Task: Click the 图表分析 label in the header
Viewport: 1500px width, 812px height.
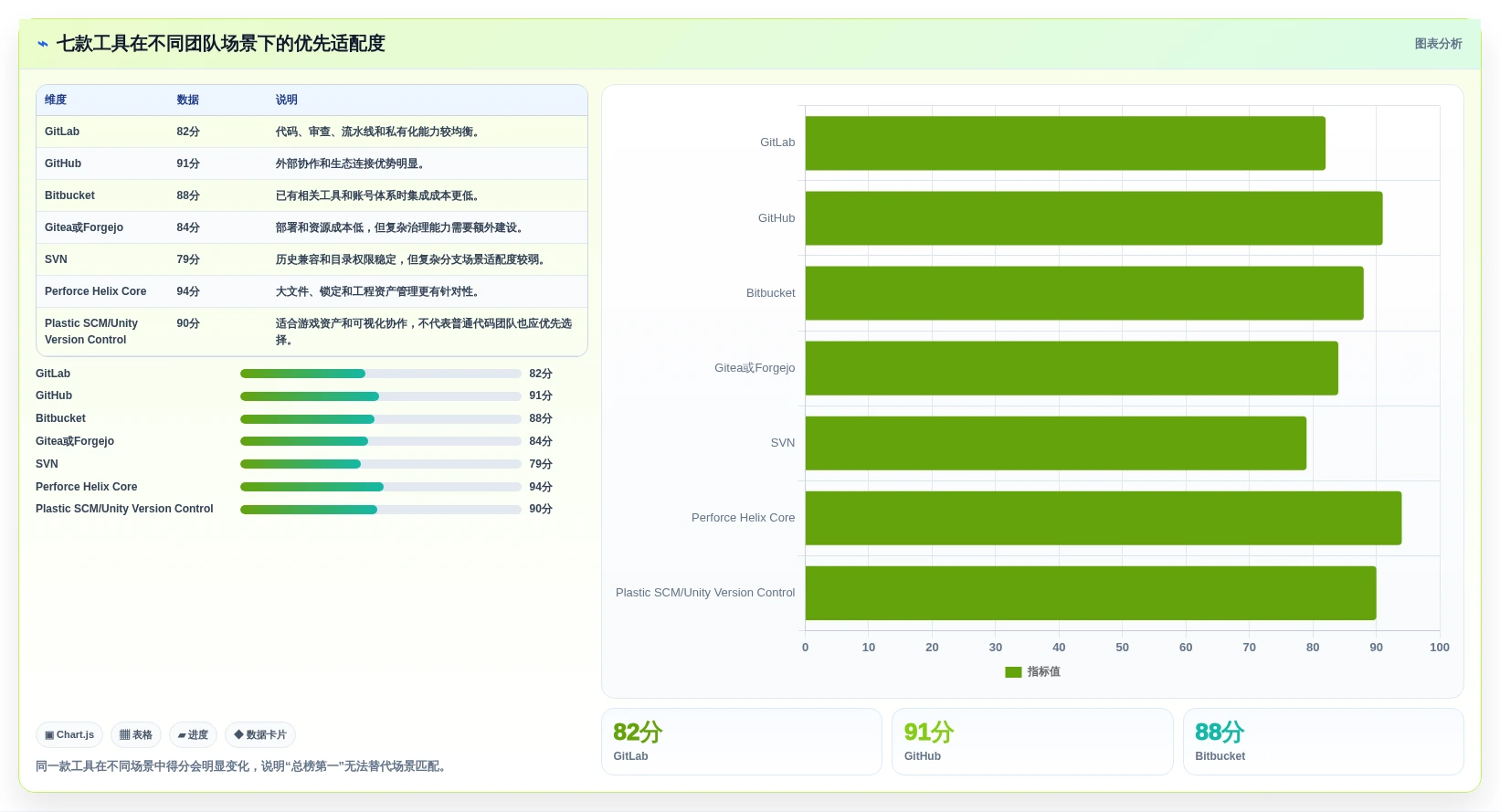Action: pos(1438,44)
